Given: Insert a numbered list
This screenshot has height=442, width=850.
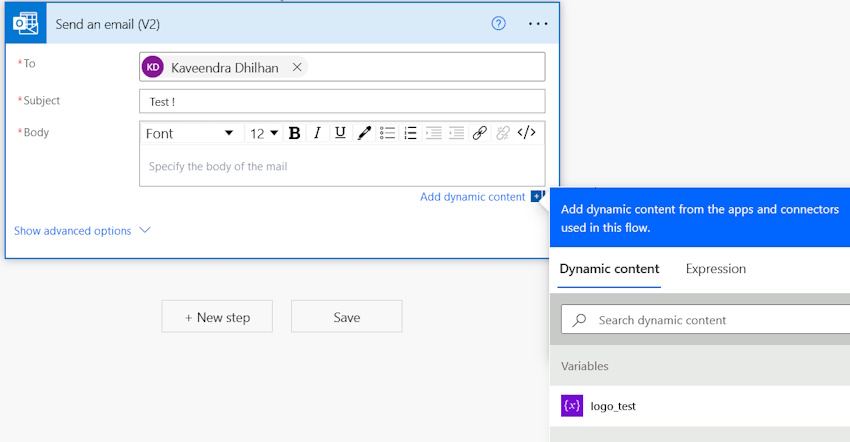Looking at the screenshot, I should tap(410, 133).
